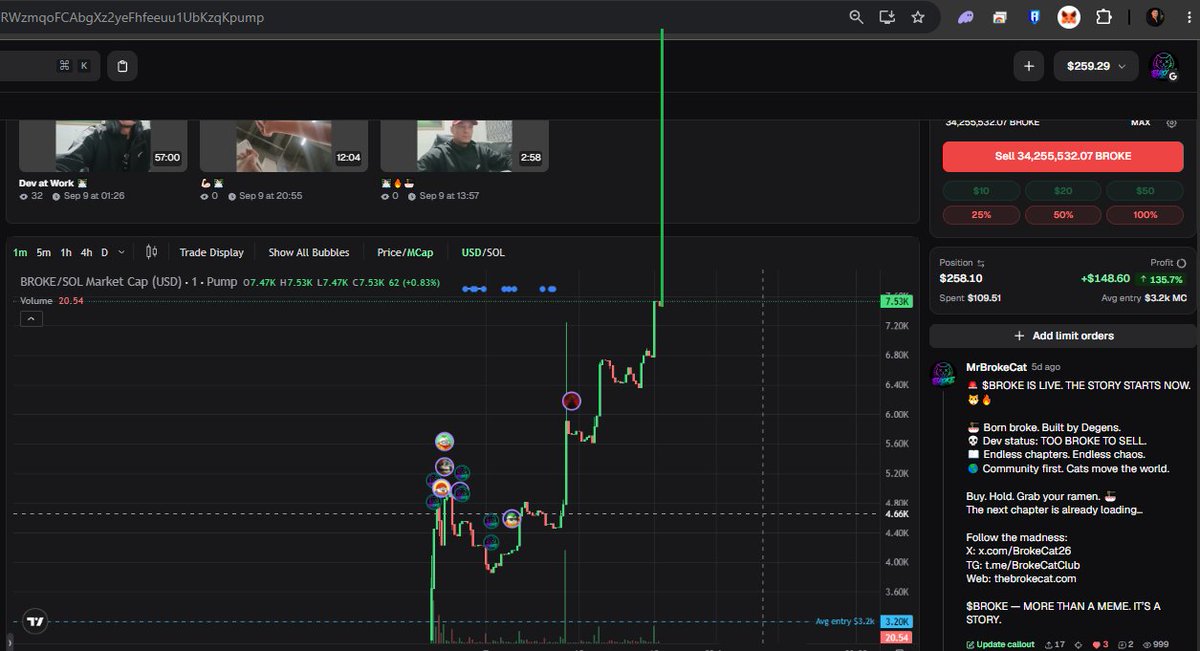
Task: Open the Chrome three-dot menu
Action: tap(1189, 17)
